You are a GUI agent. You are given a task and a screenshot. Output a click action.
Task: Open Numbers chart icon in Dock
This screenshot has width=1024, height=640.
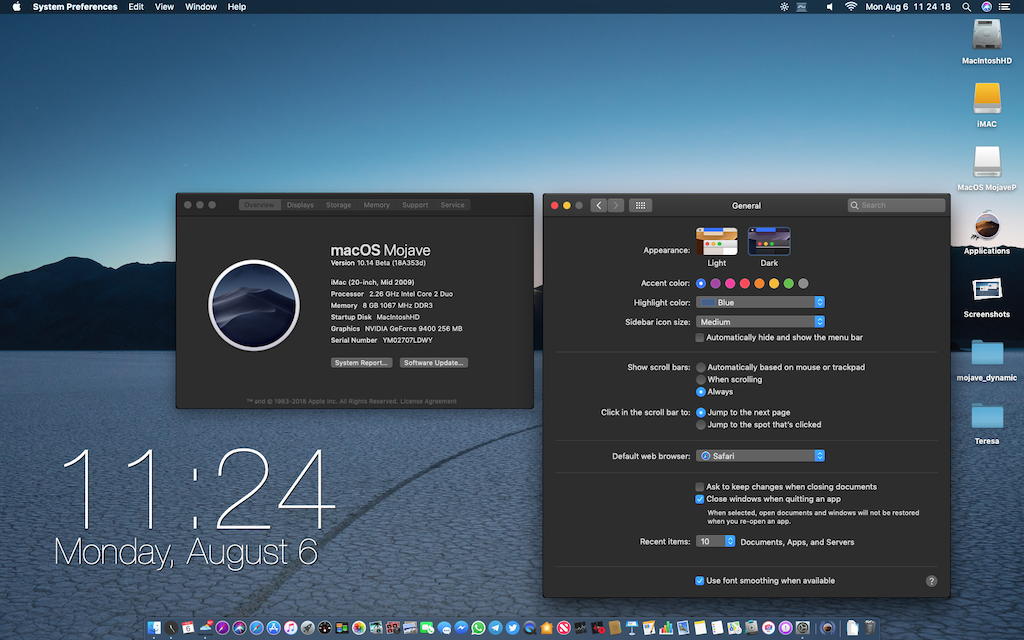(x=666, y=628)
